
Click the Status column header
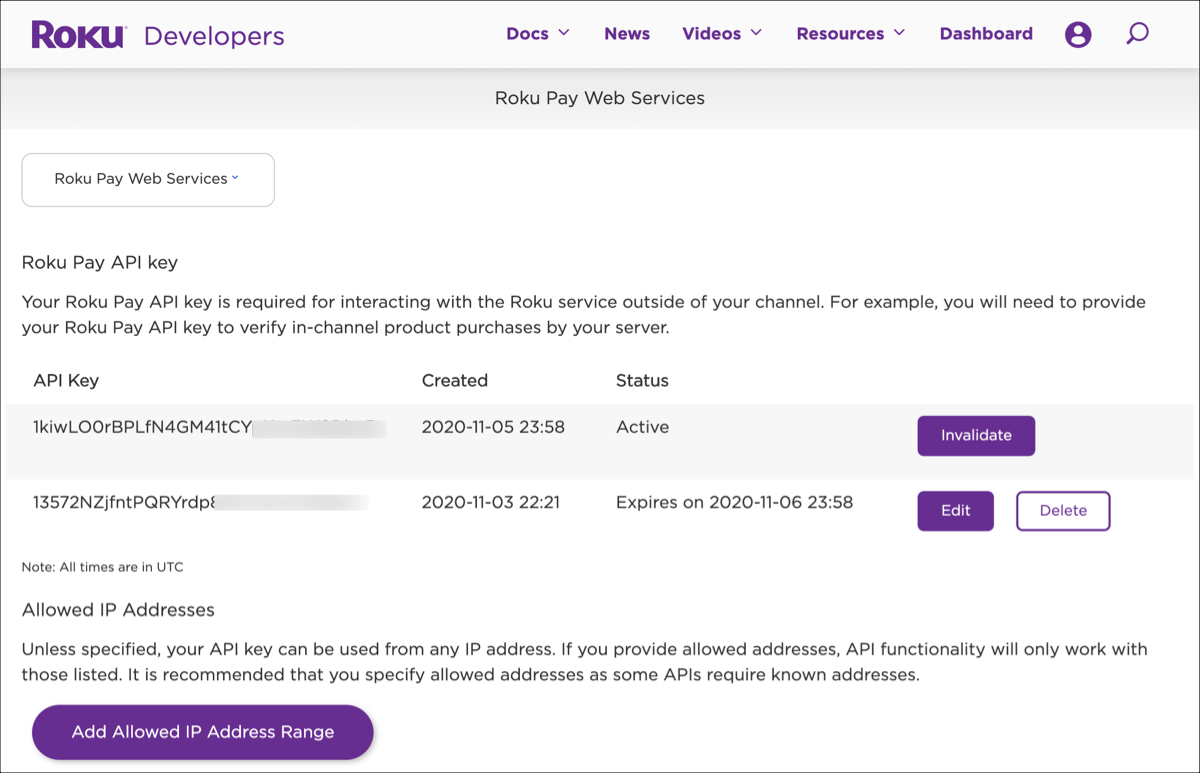[642, 381]
